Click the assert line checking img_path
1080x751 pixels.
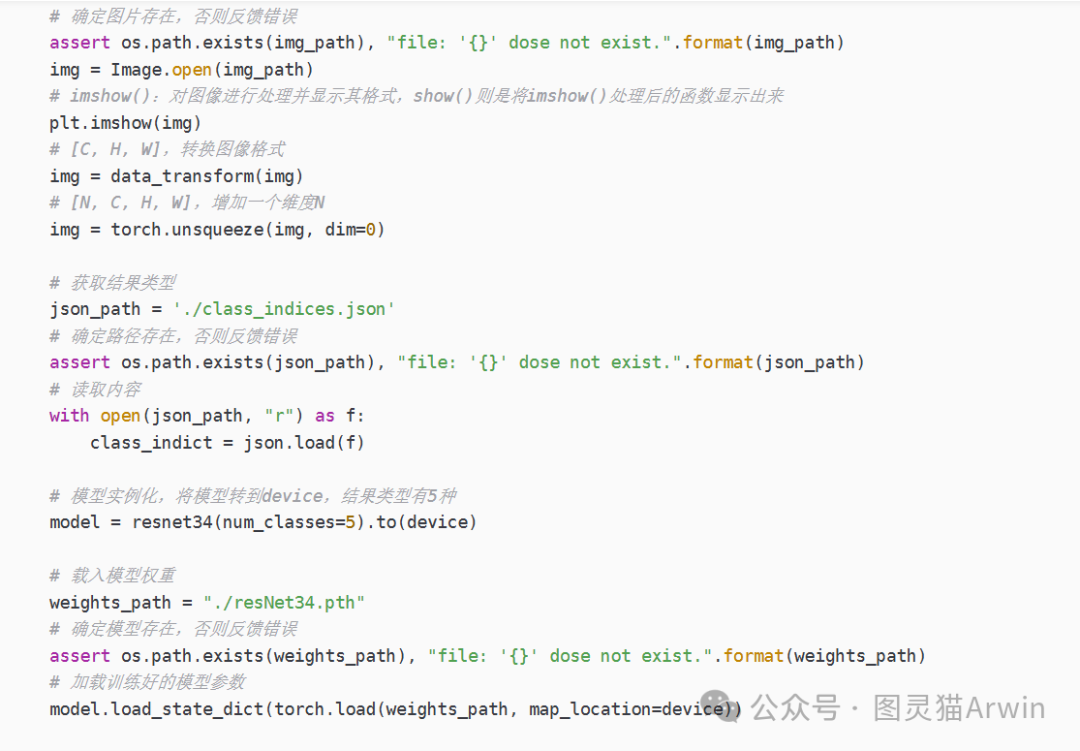(x=447, y=43)
